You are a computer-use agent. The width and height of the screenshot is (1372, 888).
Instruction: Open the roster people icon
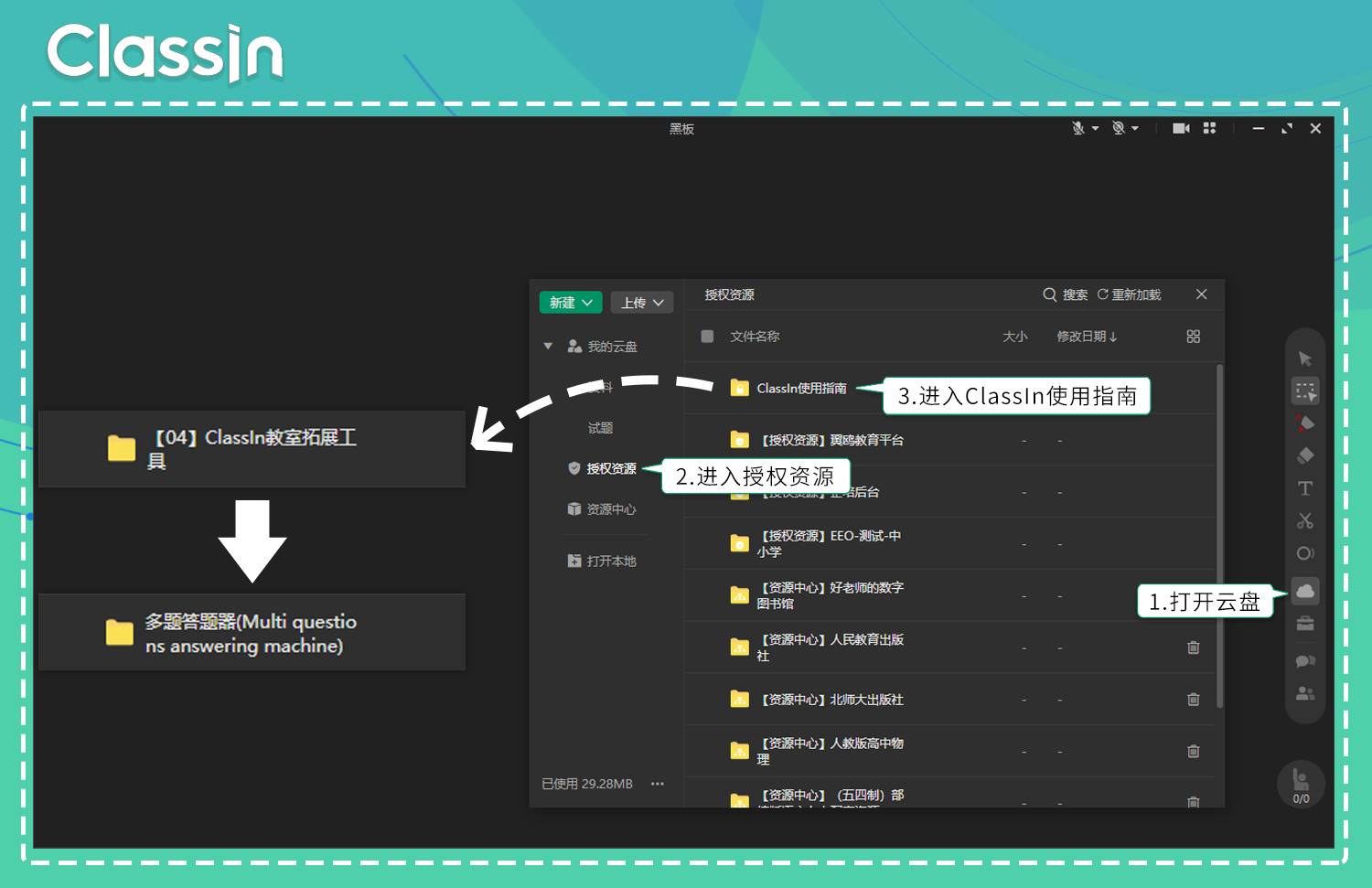tap(1305, 693)
